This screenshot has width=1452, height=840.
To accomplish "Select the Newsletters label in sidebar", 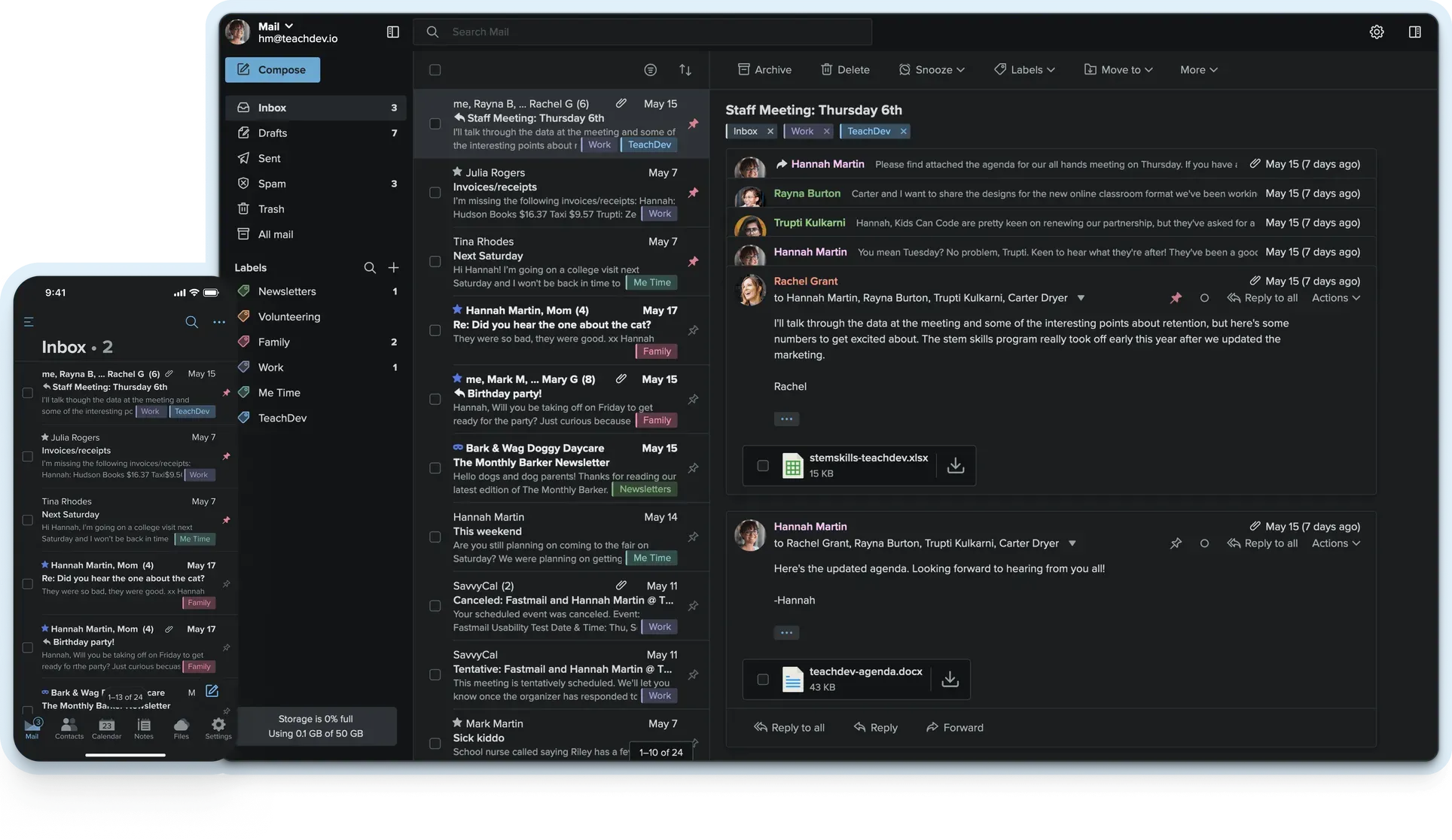I will click(286, 291).
